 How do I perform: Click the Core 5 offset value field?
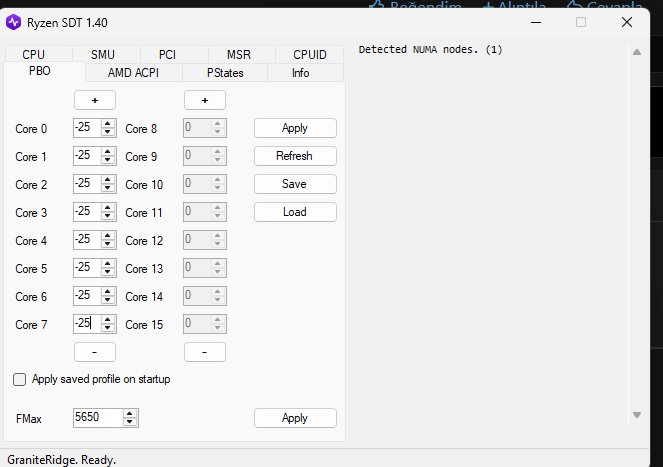pos(87,268)
